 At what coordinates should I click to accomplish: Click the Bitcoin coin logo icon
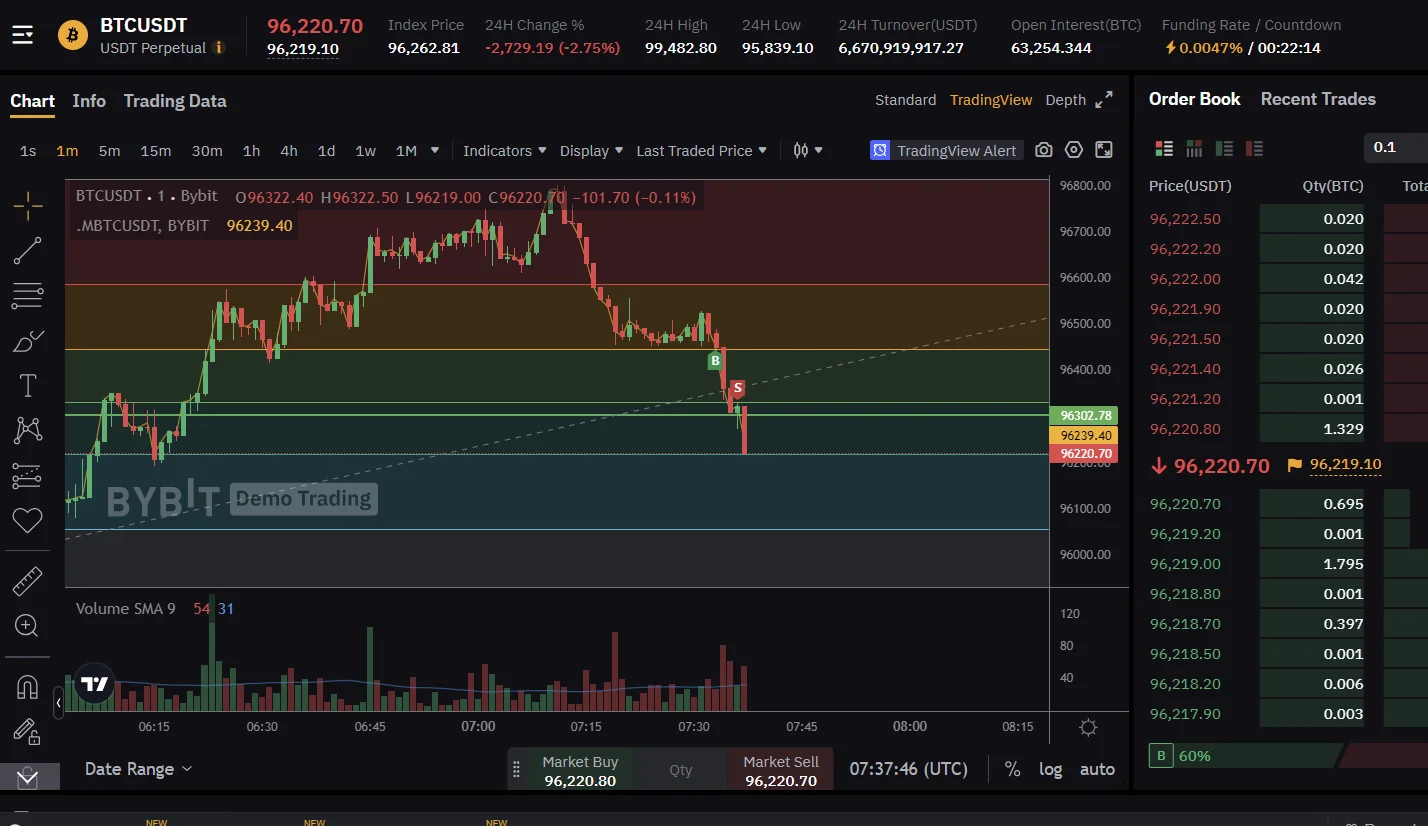click(73, 36)
